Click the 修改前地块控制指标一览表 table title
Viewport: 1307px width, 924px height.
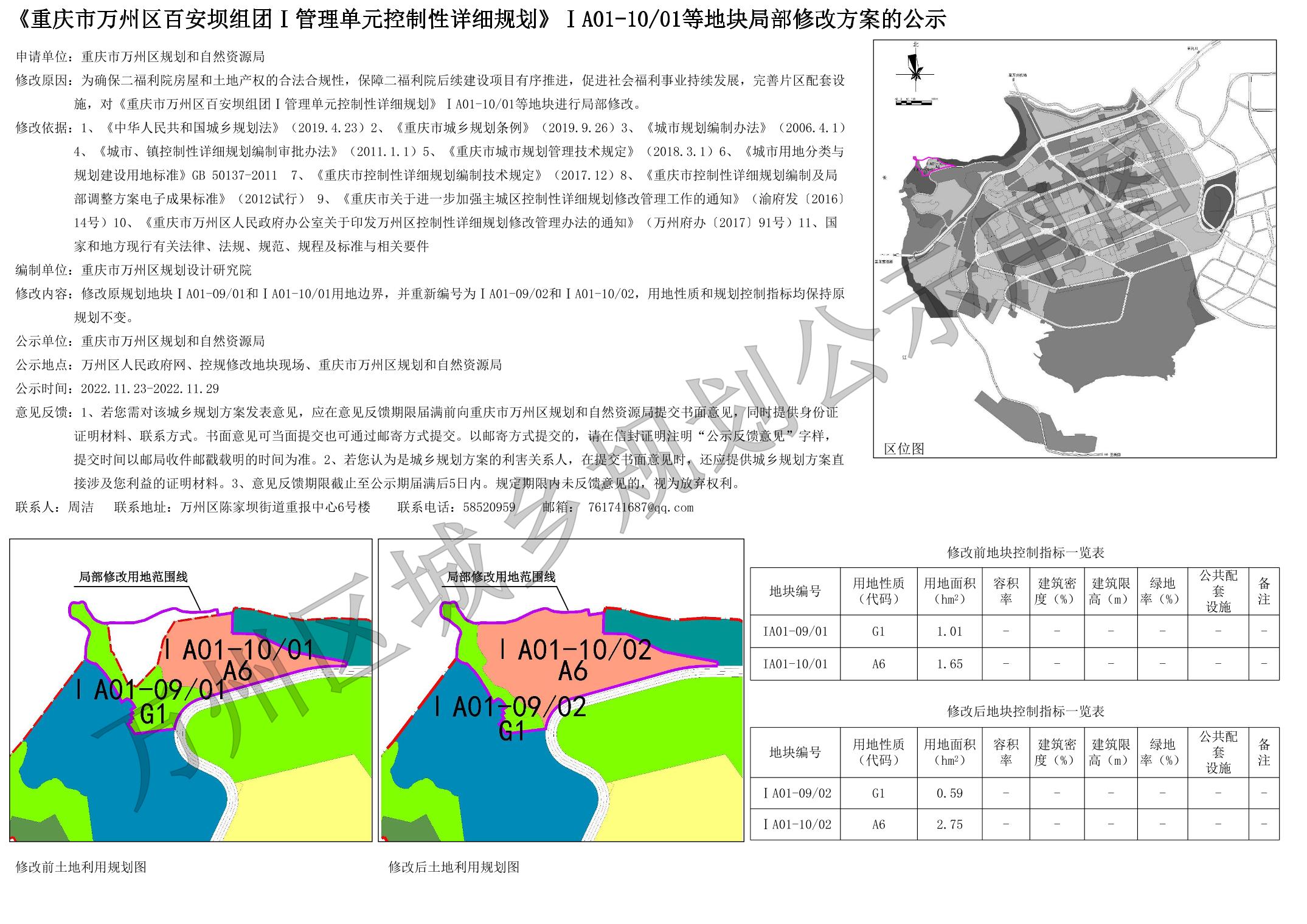1026,553
